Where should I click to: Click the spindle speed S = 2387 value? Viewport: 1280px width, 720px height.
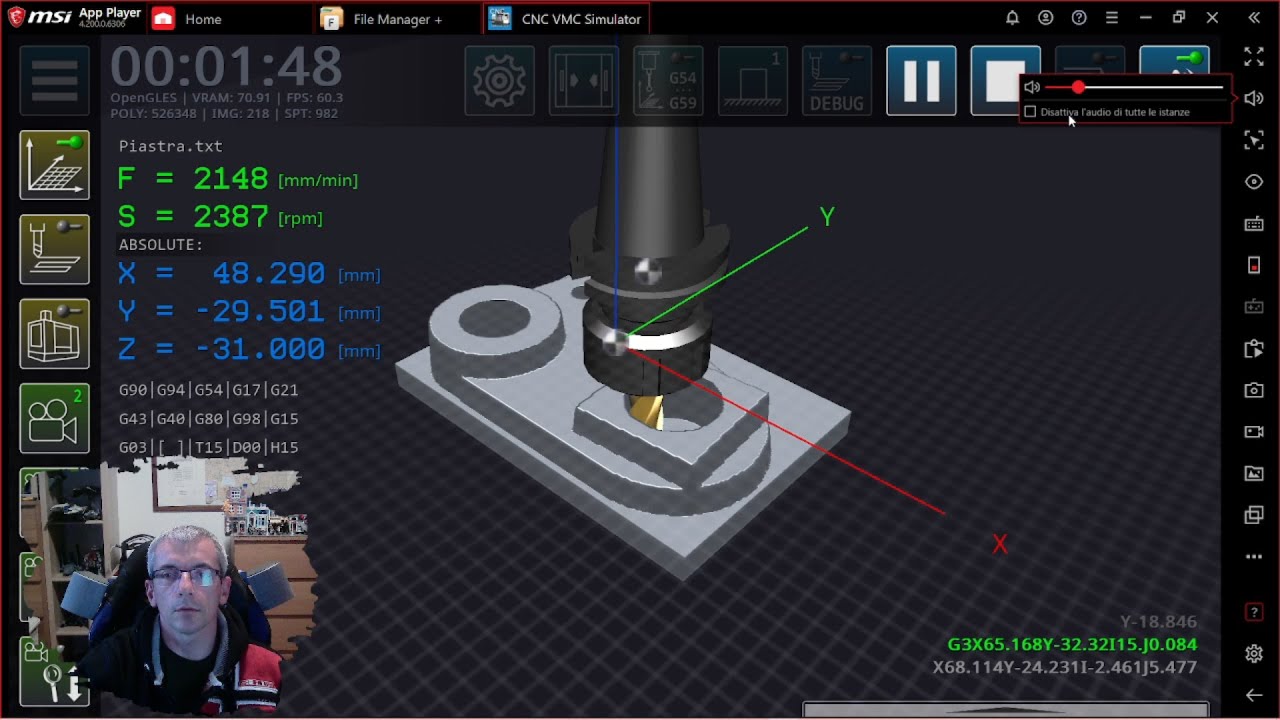pyautogui.click(x=219, y=217)
